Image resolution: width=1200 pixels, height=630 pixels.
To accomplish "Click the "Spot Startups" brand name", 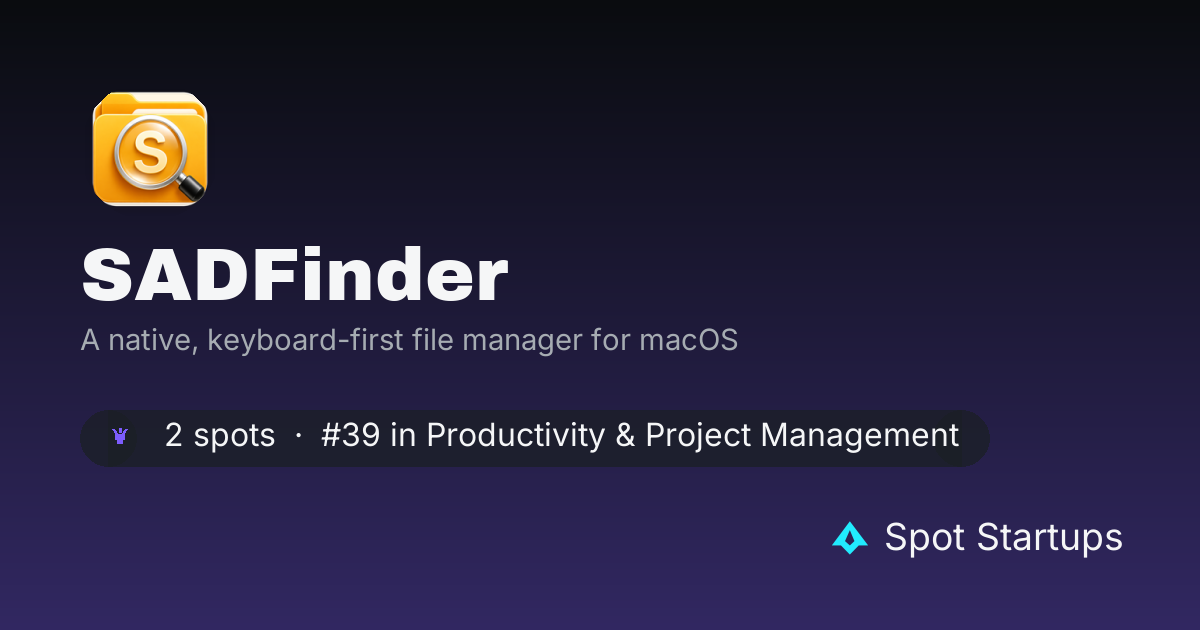I will (1003, 538).
